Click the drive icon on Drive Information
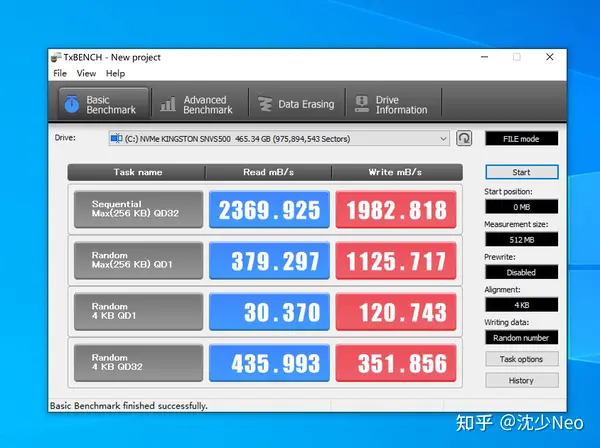Screen dimensions: 600x448 [x=362, y=104]
